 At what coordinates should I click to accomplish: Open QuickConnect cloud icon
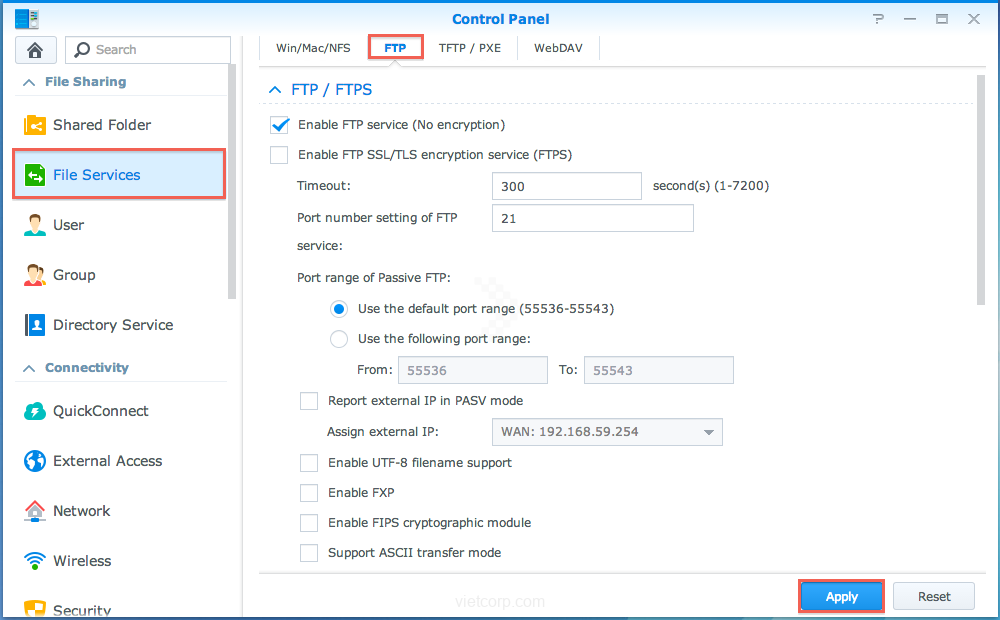click(35, 411)
